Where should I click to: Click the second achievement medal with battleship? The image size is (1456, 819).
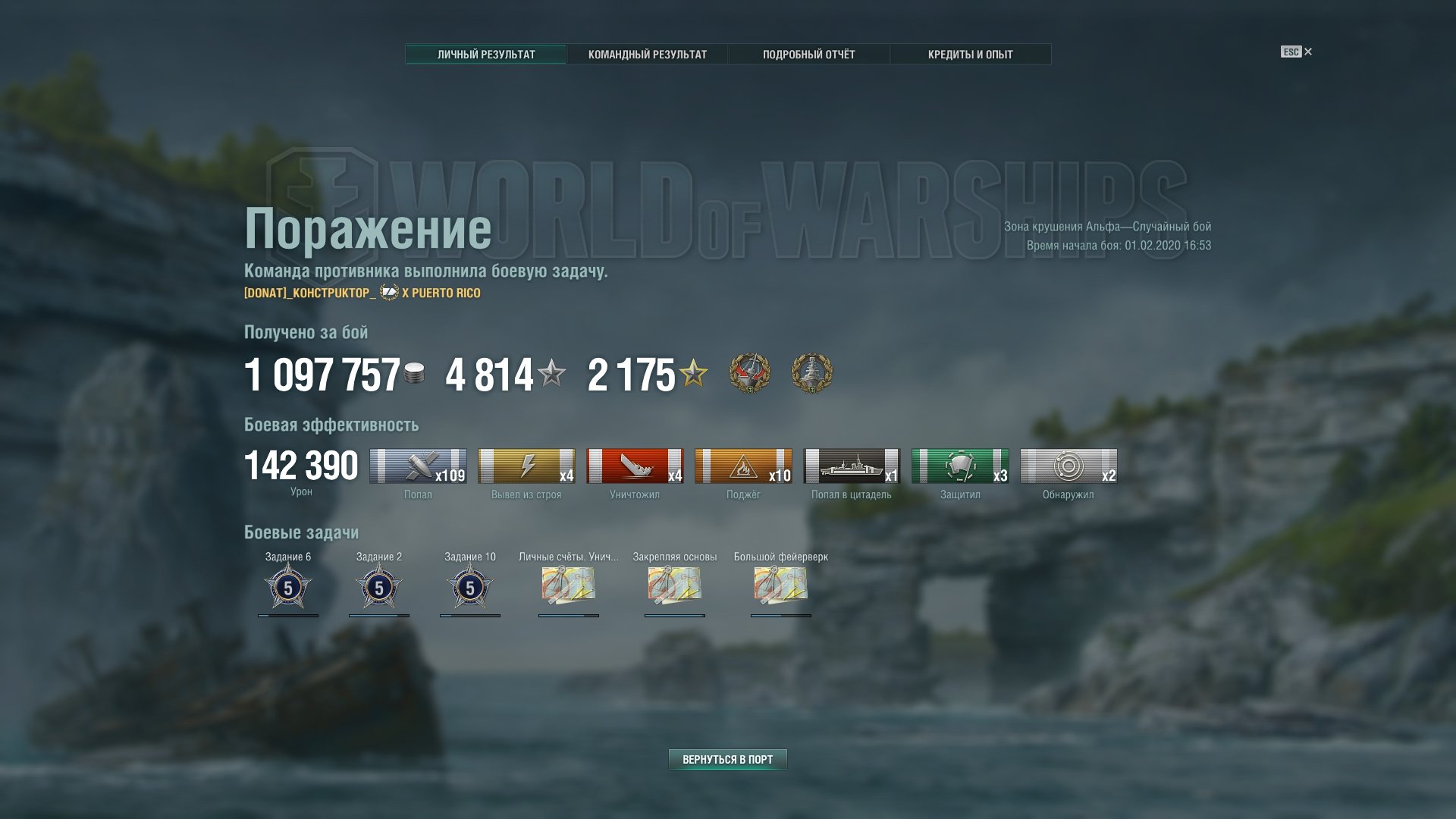coord(811,373)
